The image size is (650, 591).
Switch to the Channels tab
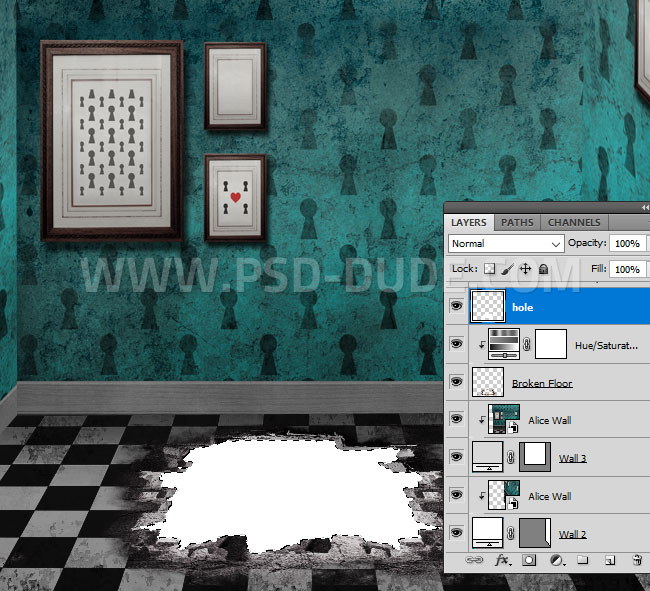click(x=574, y=222)
